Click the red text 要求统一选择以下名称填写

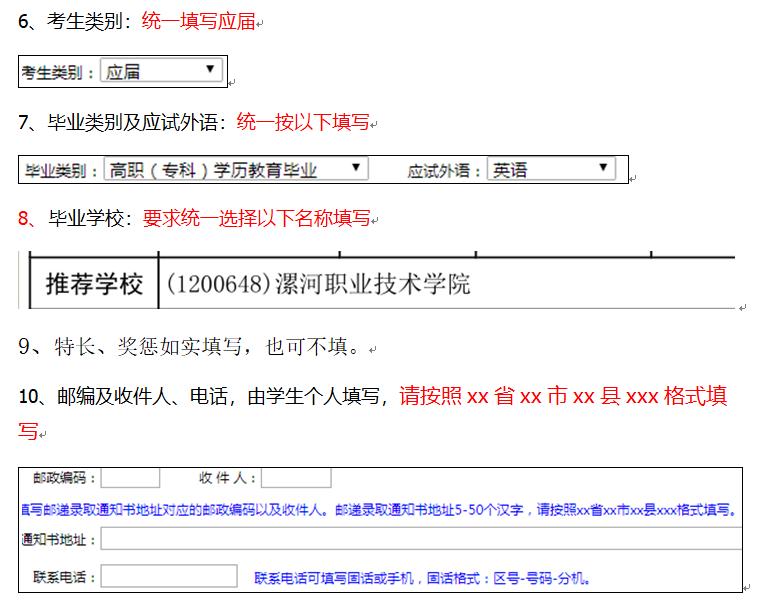(x=256, y=218)
